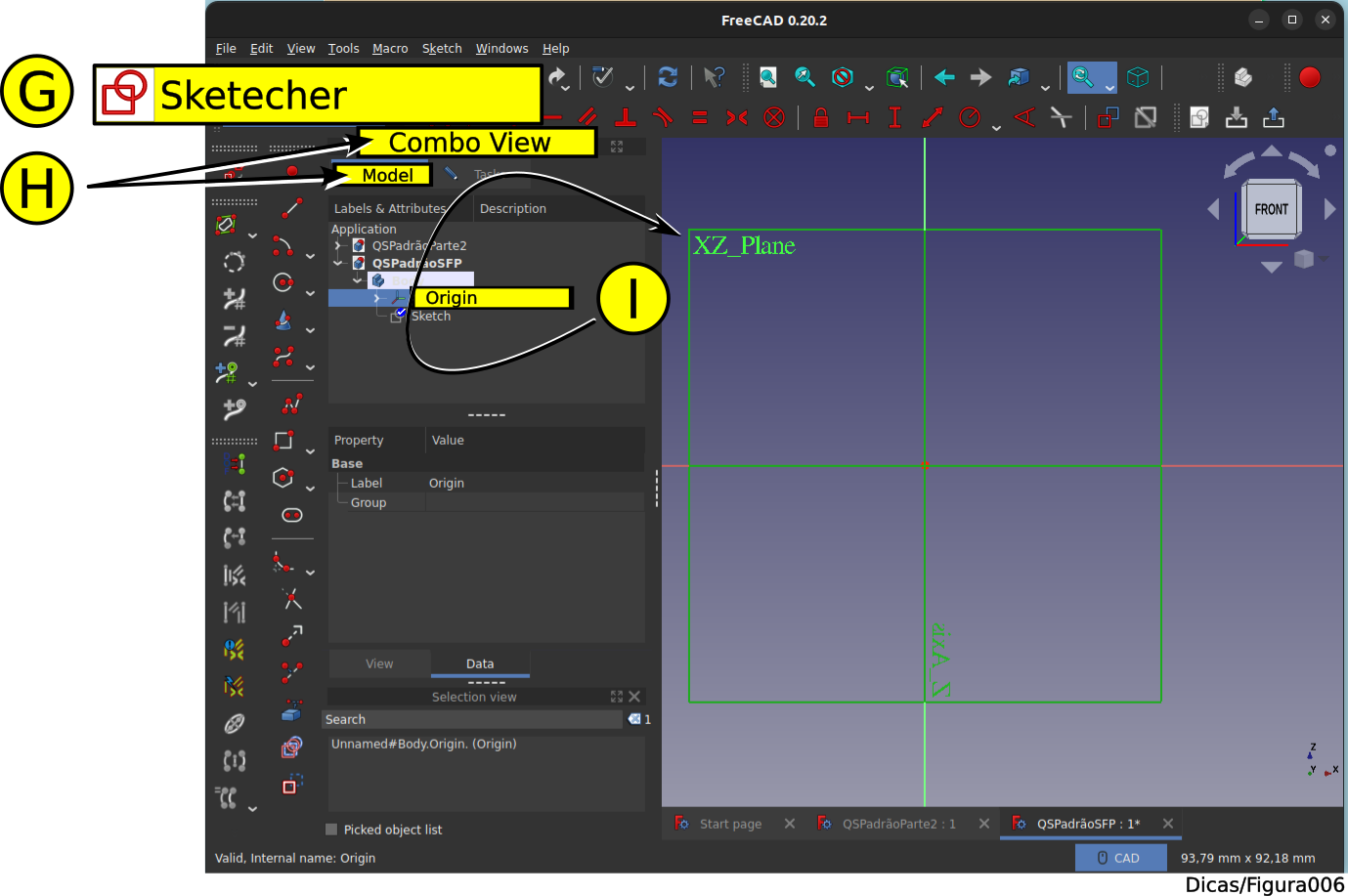This screenshot has width=1348, height=896.
Task: Click the bounding box selection icon
Action: tap(897, 77)
